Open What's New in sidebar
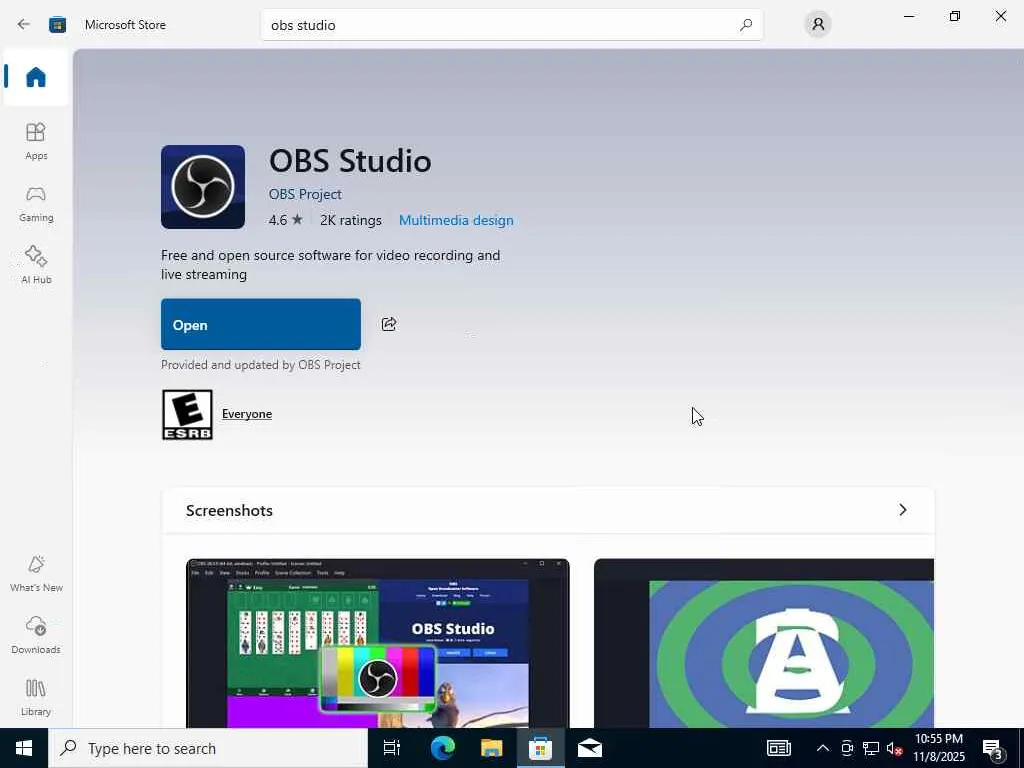The height and width of the screenshot is (768, 1024). [x=37, y=573]
